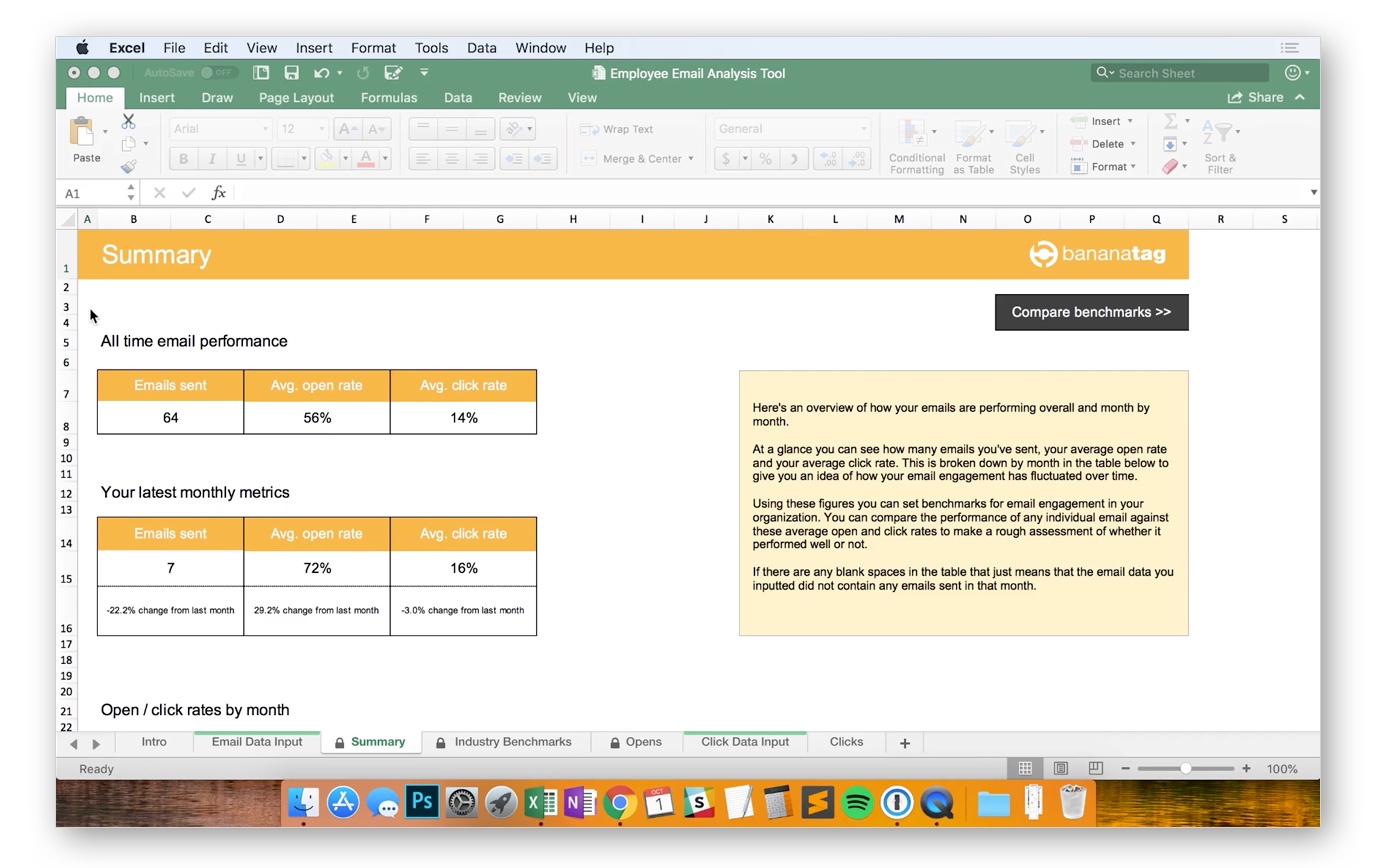
Task: Open Google Chrome from the Dock
Action: click(620, 802)
